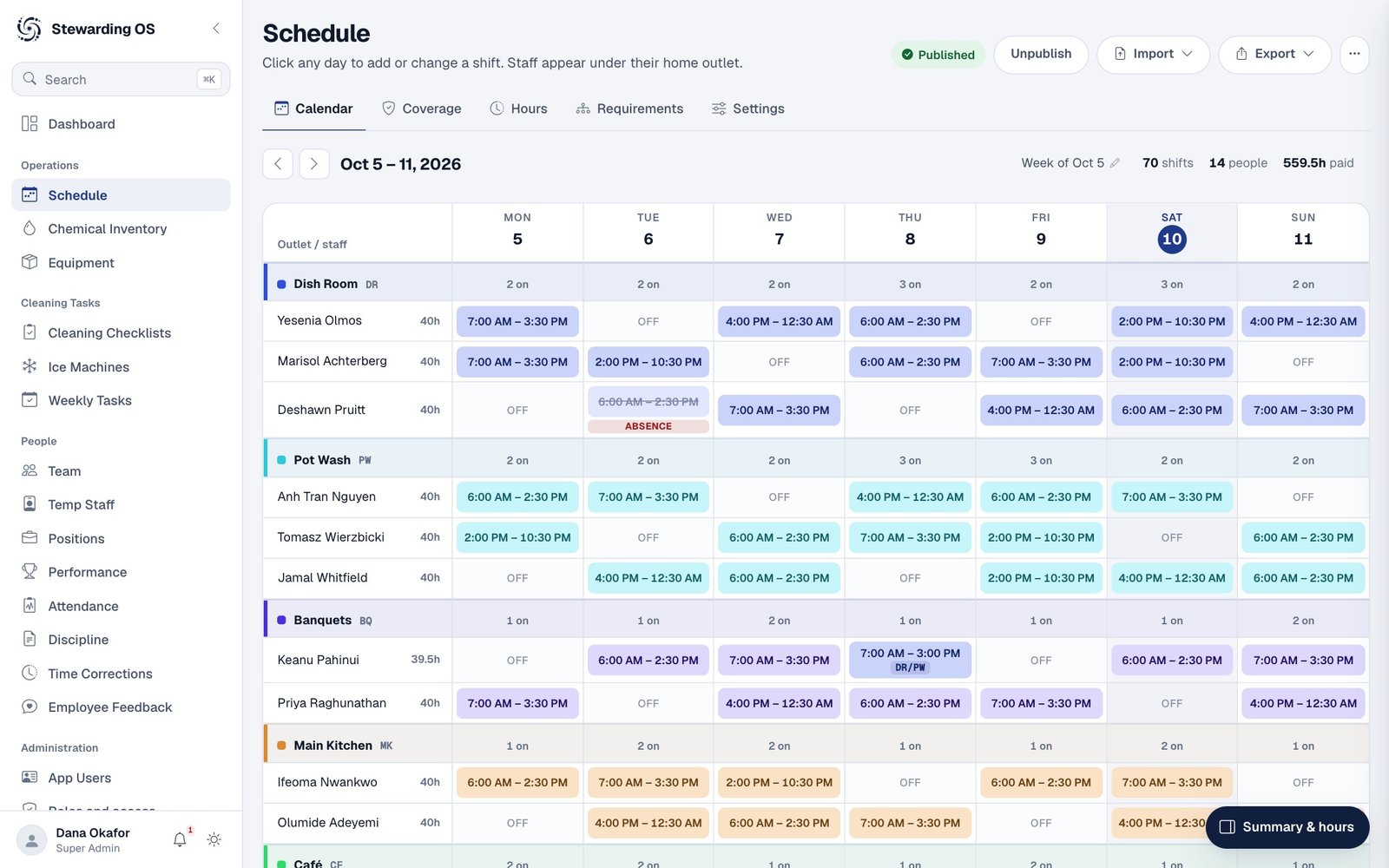Image resolution: width=1389 pixels, height=868 pixels.
Task: Switch to the Settings tab
Action: [747, 108]
